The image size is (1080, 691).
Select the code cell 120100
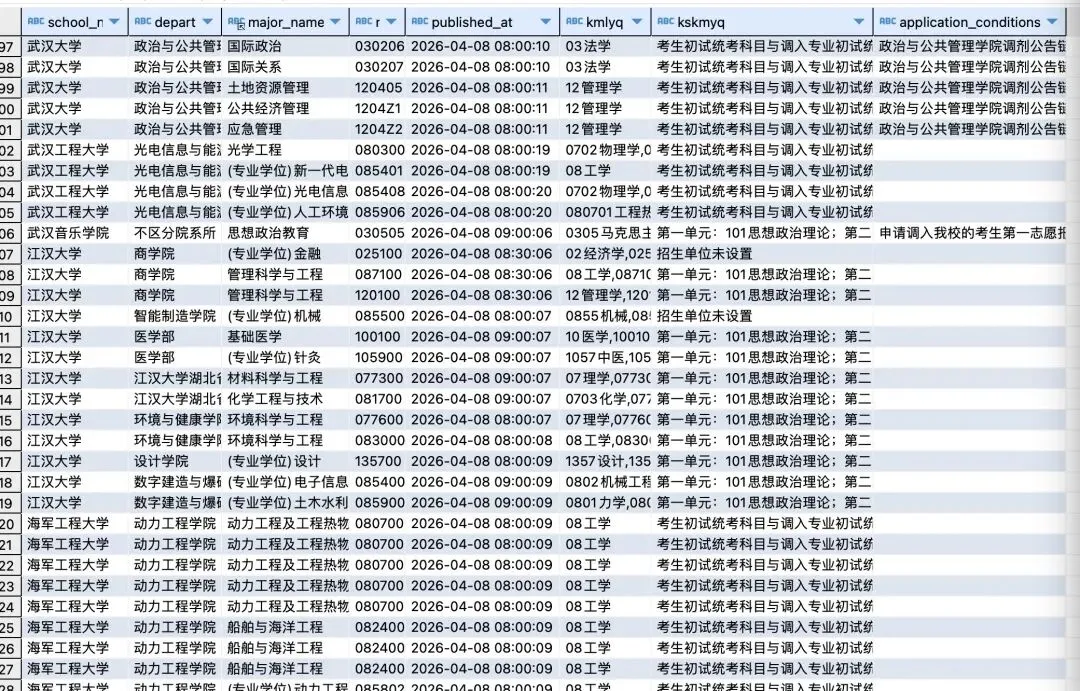tap(377, 295)
